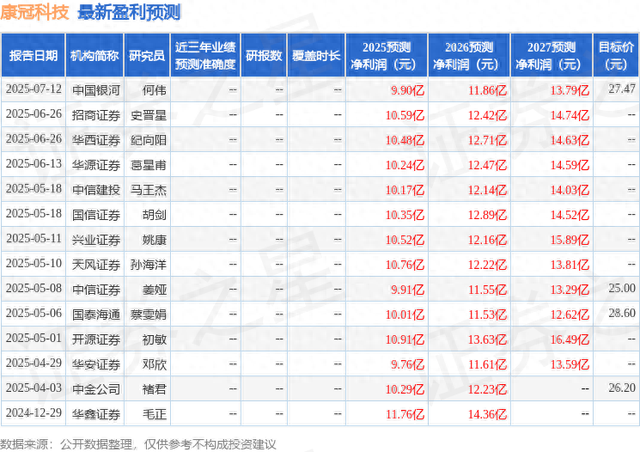This screenshot has width=640, height=452.
Task: Click the 中信证券 institution cell
Action: 96,289
